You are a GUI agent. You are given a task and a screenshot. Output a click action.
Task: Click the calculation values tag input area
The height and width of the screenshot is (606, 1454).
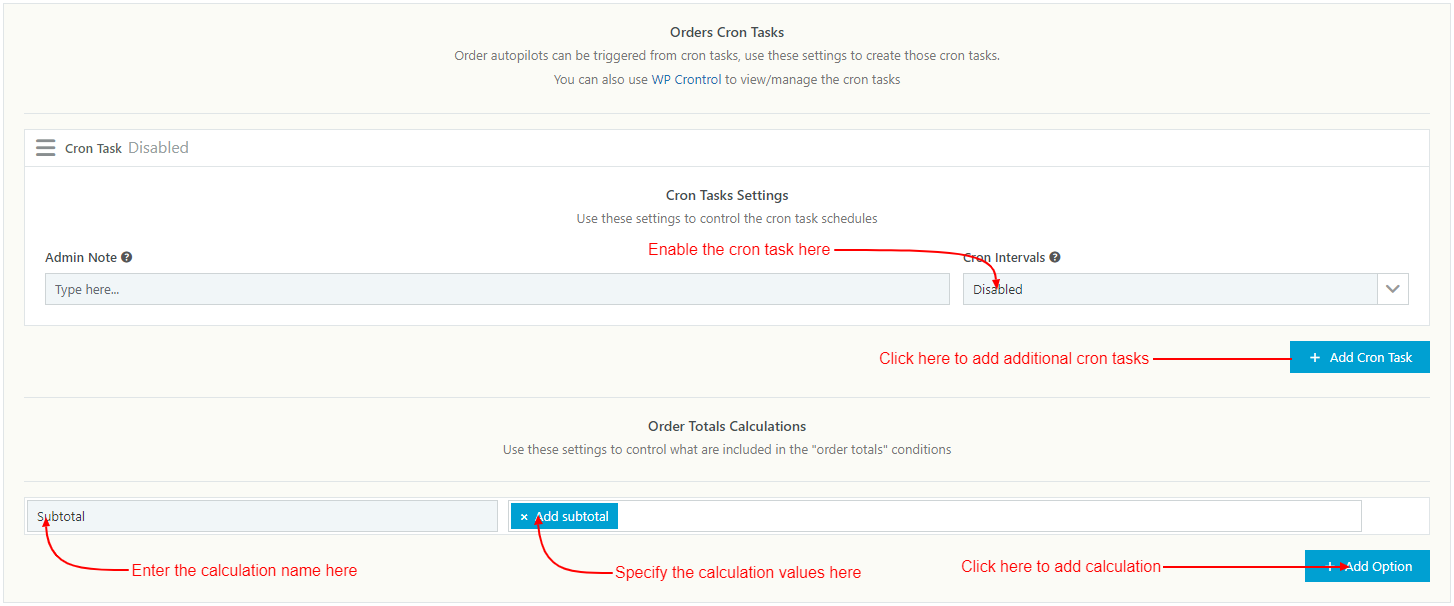coord(935,516)
